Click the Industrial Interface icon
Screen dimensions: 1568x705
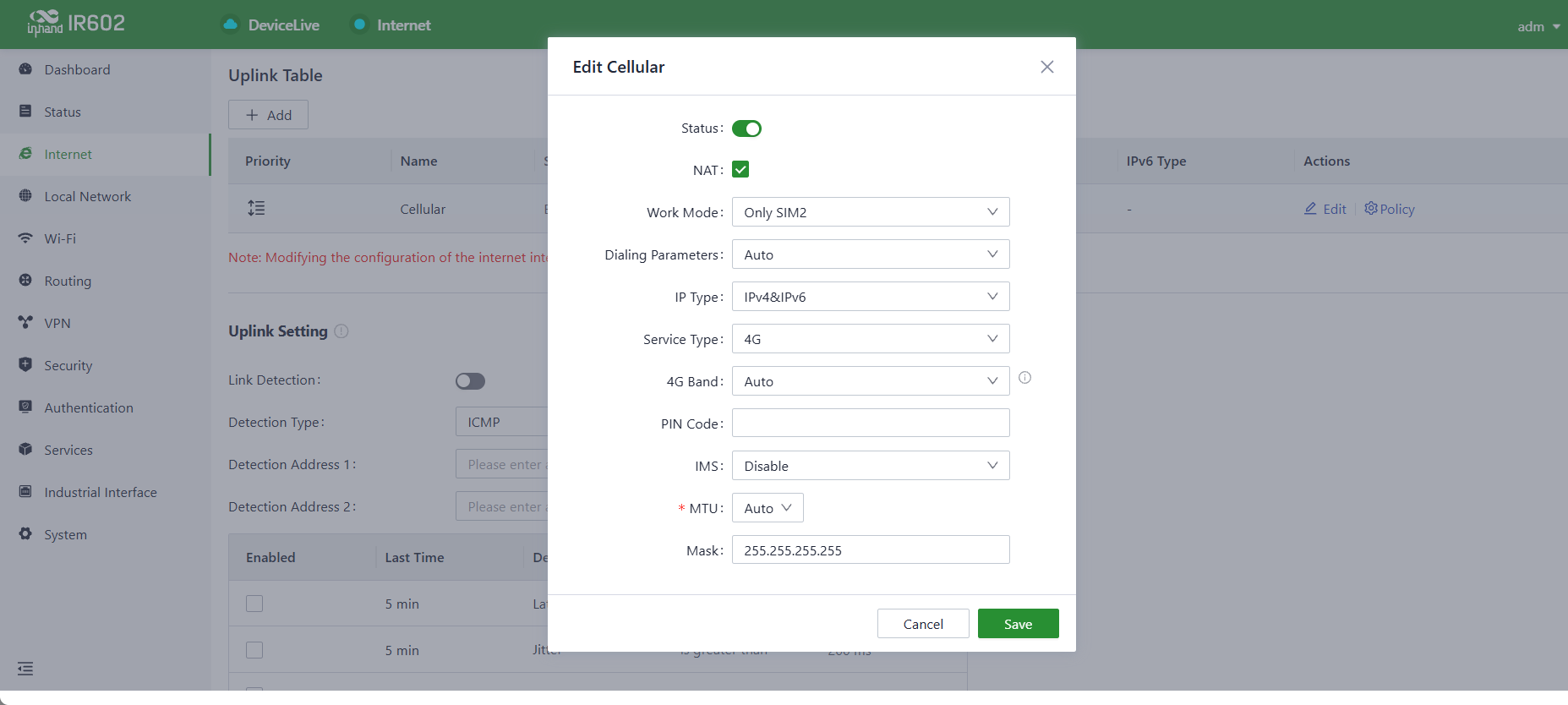tap(25, 492)
